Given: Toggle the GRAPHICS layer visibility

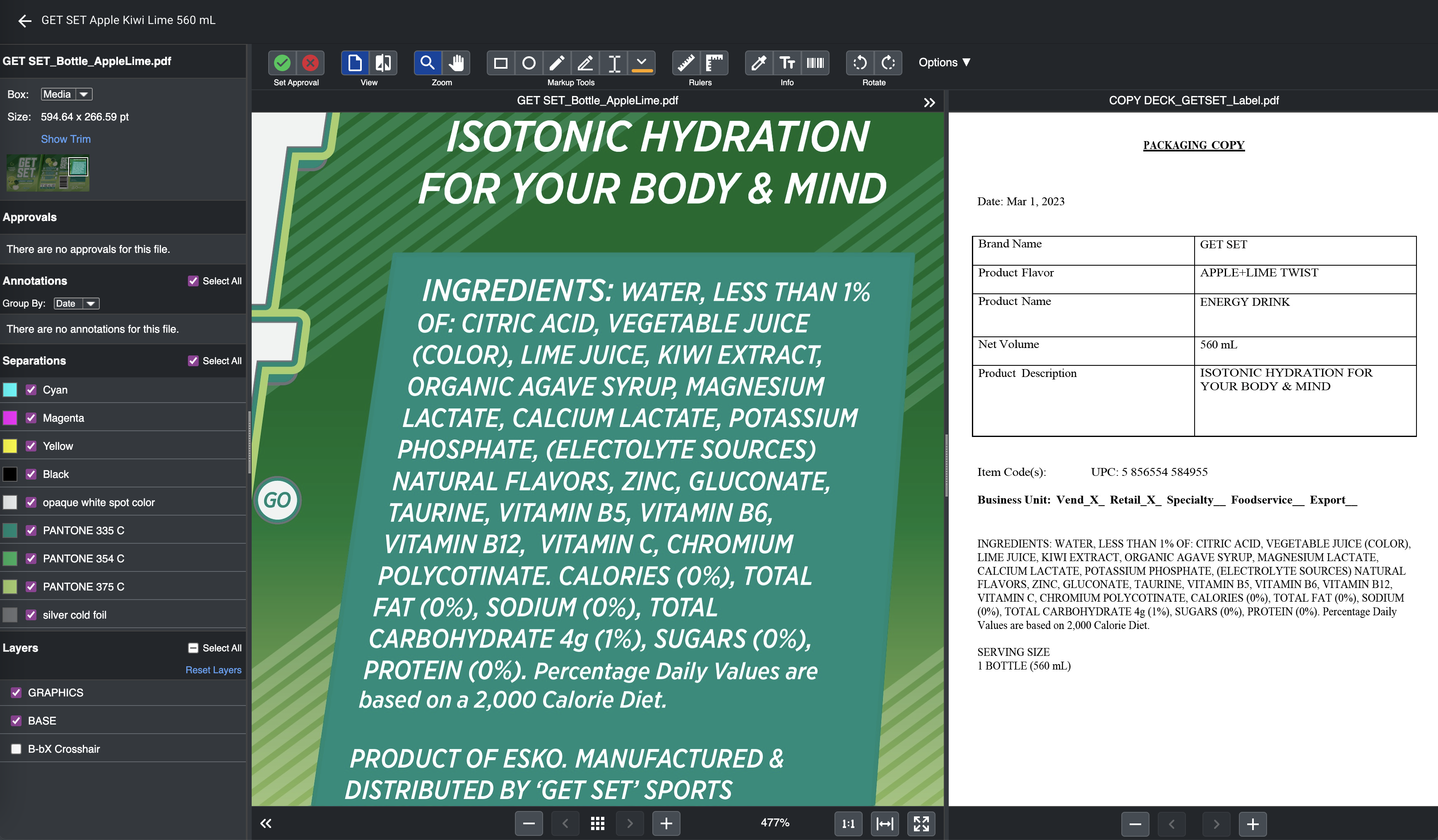Looking at the screenshot, I should [16, 691].
